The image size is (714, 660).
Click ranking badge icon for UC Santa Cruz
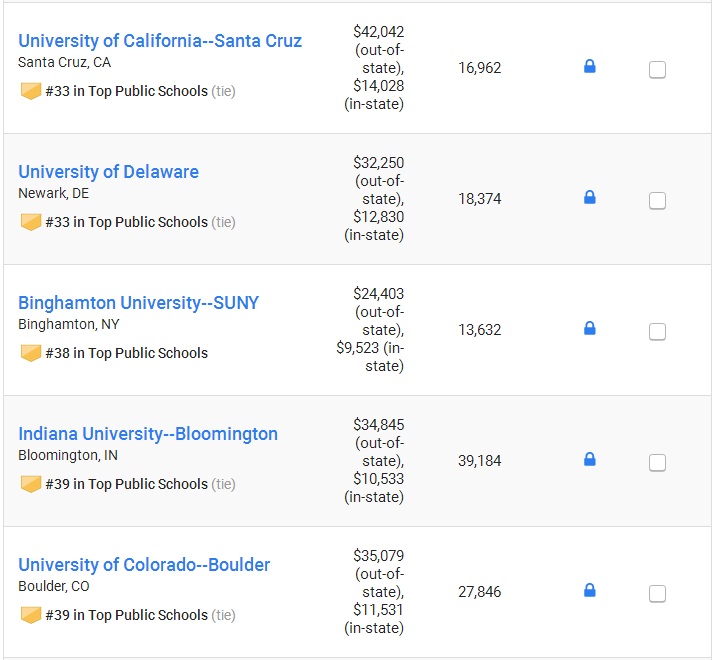pyautogui.click(x=31, y=91)
